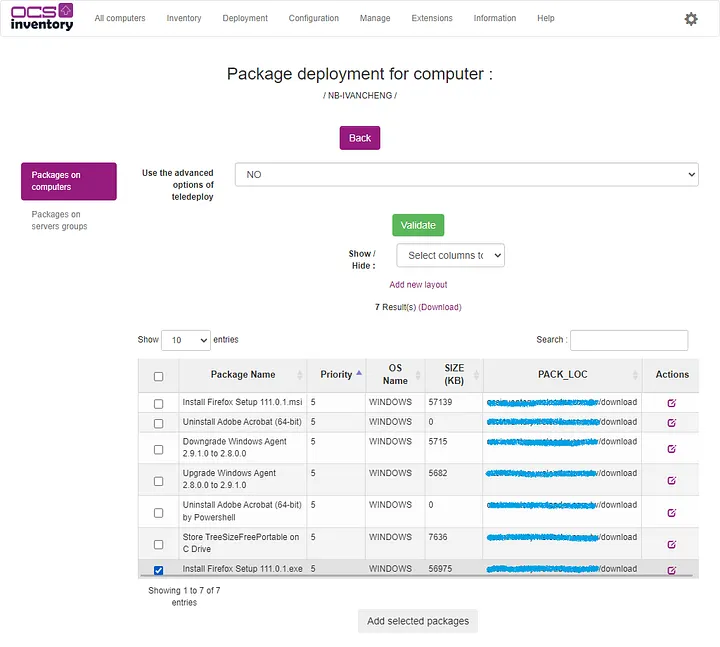Click Add selected packages button
This screenshot has height=647, width=720.
pos(418,621)
